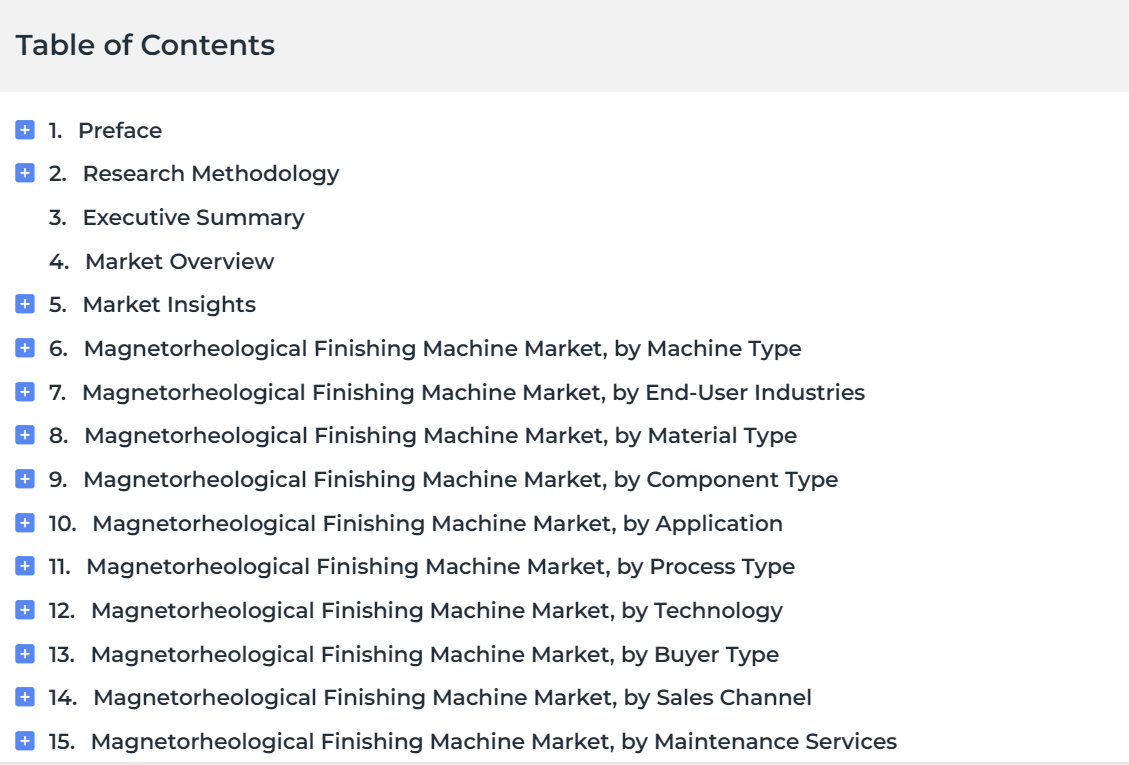Image resolution: width=1129 pixels, height=765 pixels.
Task: Toggle plus icon for Process Type chapter
Action: (24, 566)
